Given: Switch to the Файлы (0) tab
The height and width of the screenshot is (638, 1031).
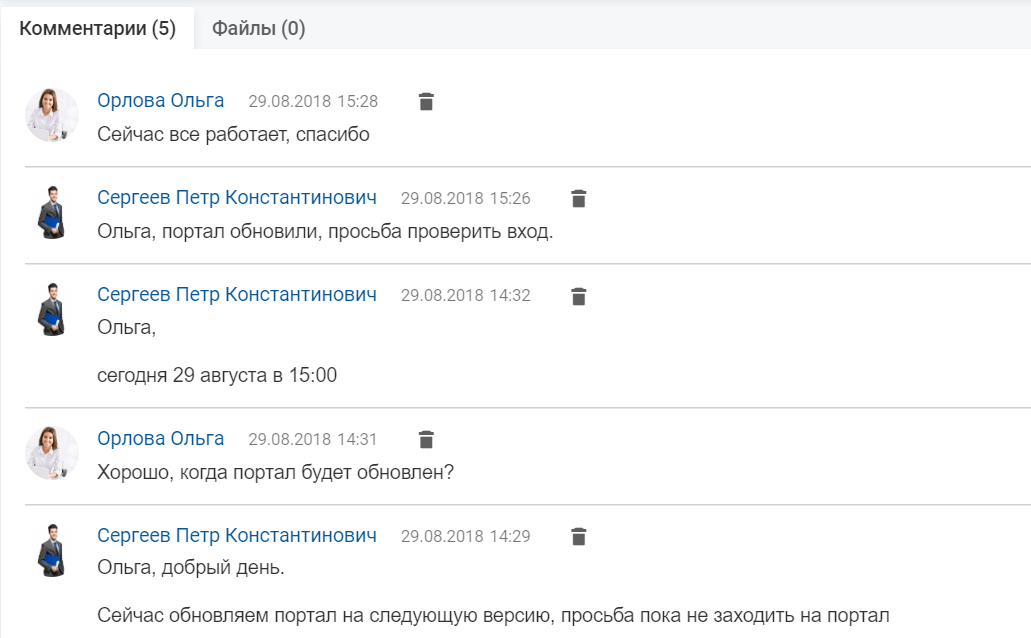Looking at the screenshot, I should tap(258, 28).
